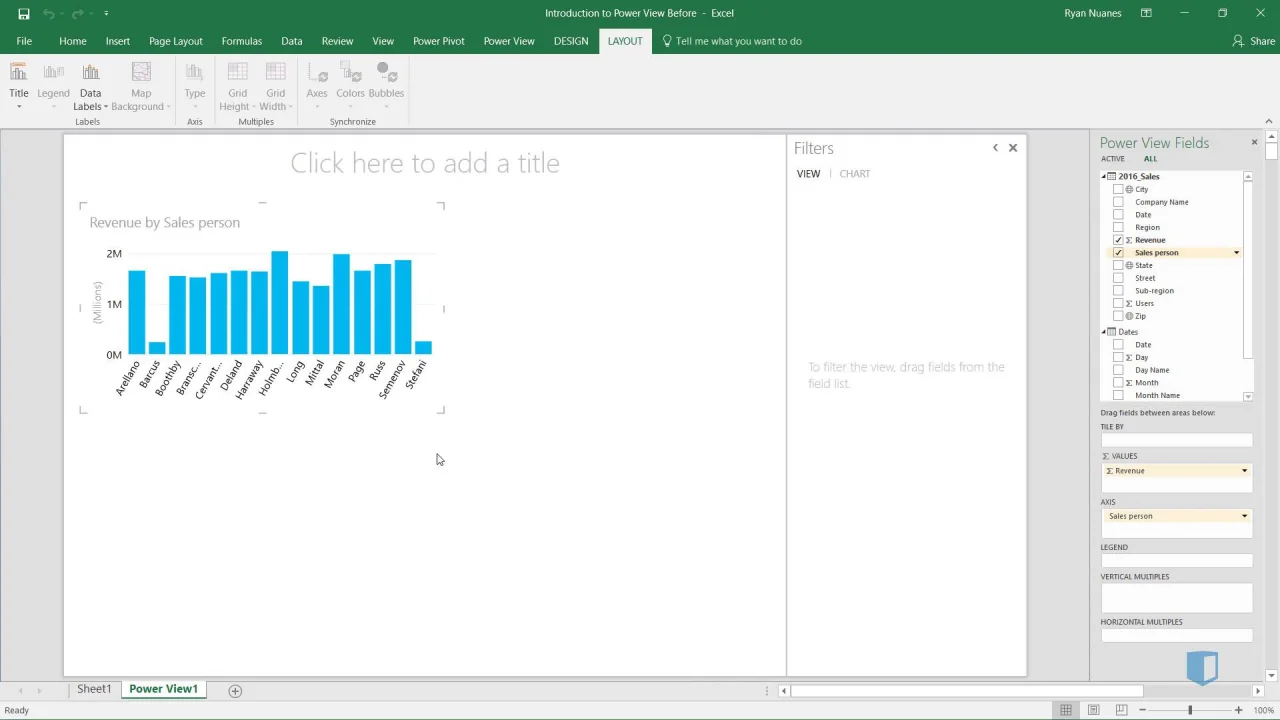Open Sales person field dropdown in field list
Image resolution: width=1280 pixels, height=720 pixels.
(1236, 253)
